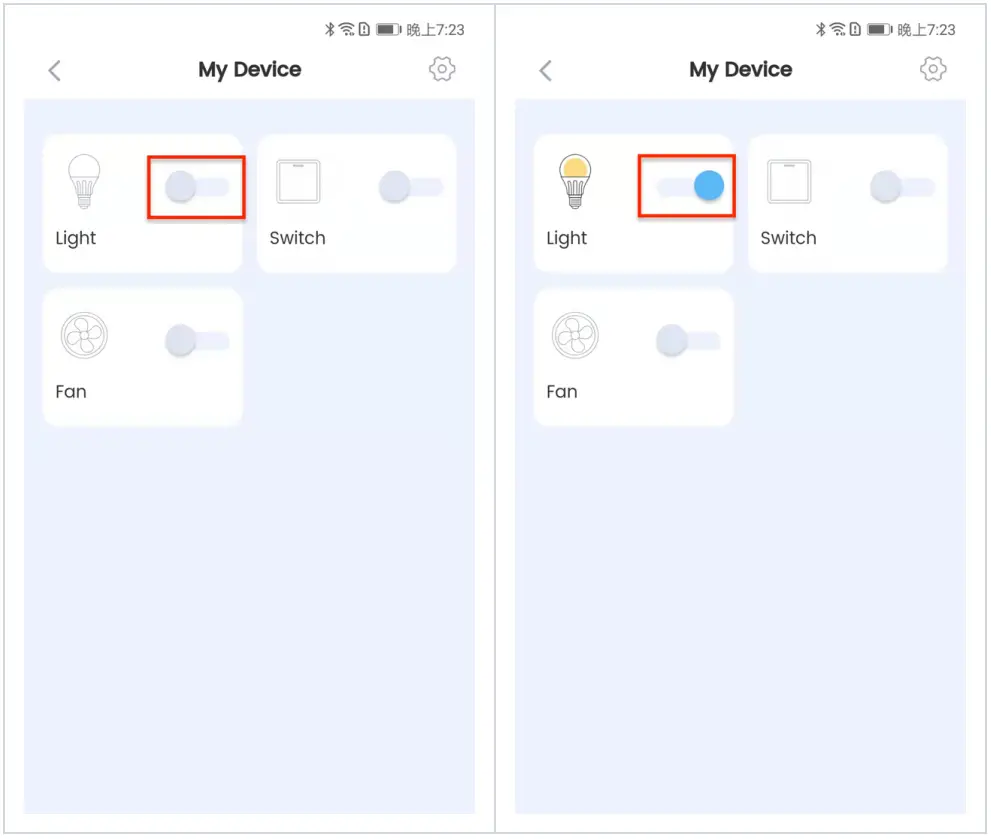Turn on the Light toggle in left screen
Screen dimensions: 991x839
pyautogui.click(x=197, y=187)
